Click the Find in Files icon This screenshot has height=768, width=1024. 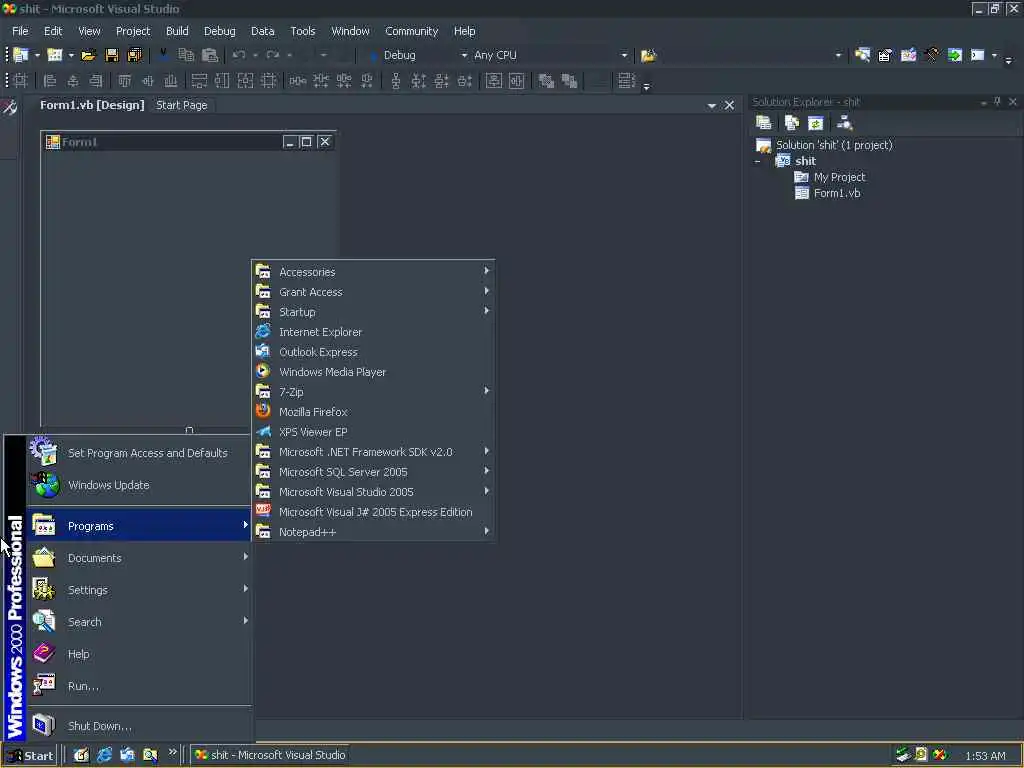[x=648, y=56]
